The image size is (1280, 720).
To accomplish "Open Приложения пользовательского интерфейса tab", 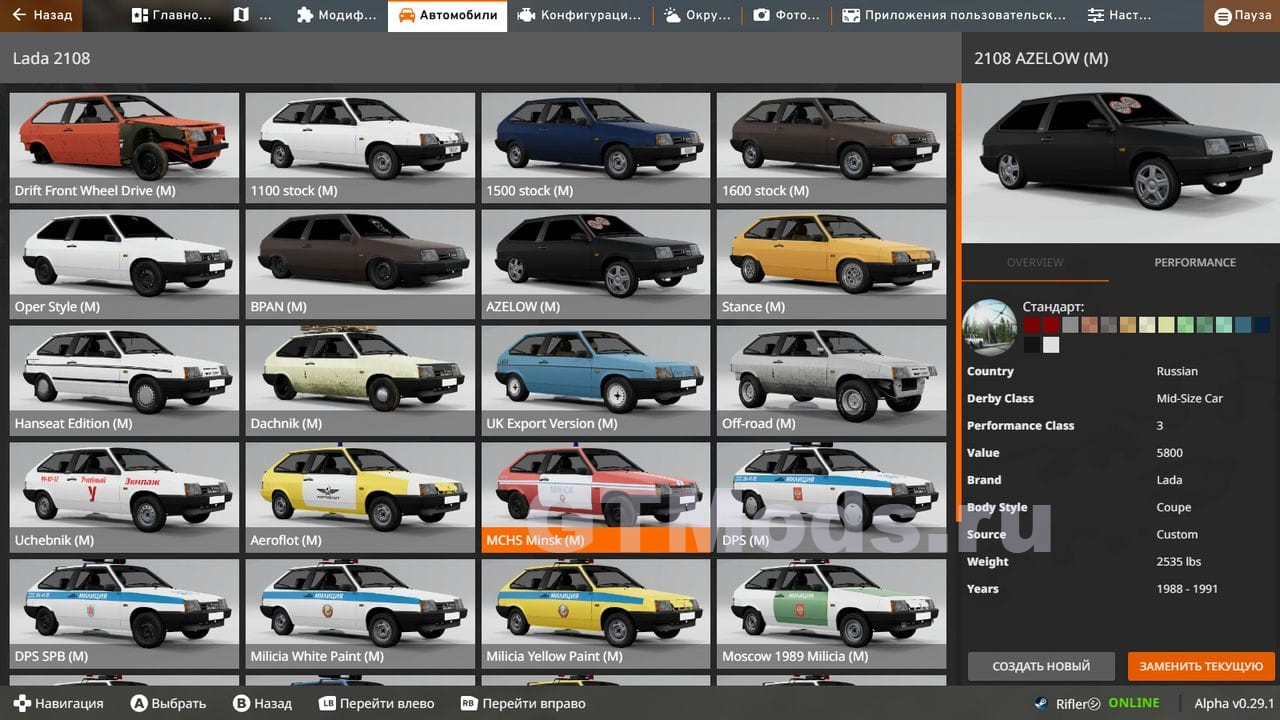I will pyautogui.click(x=954, y=15).
